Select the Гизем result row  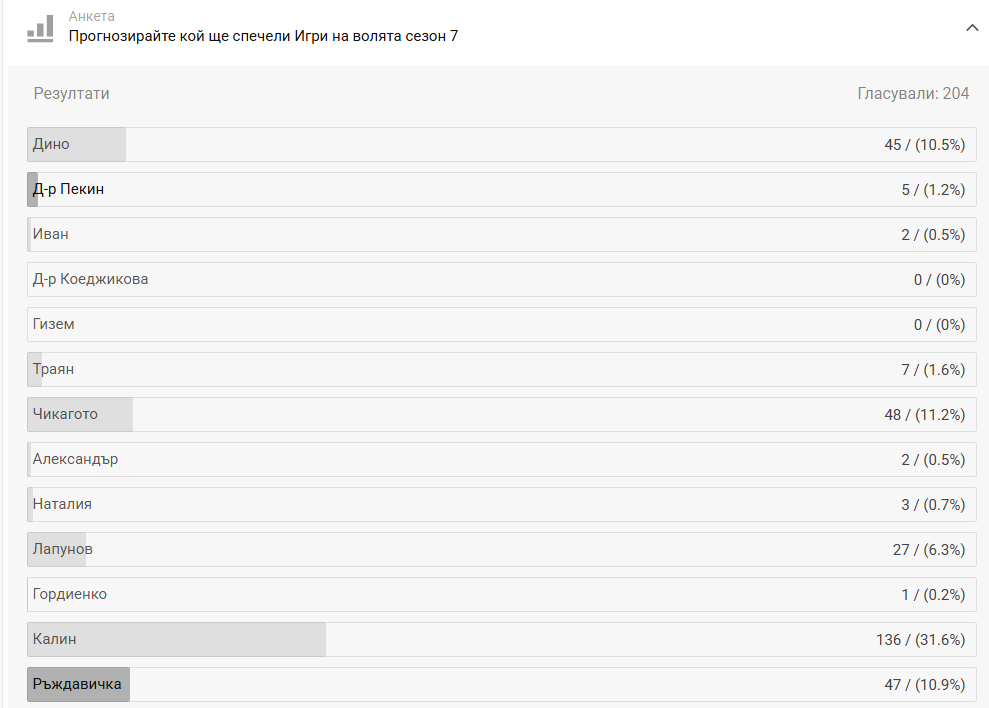pyautogui.click(x=501, y=324)
